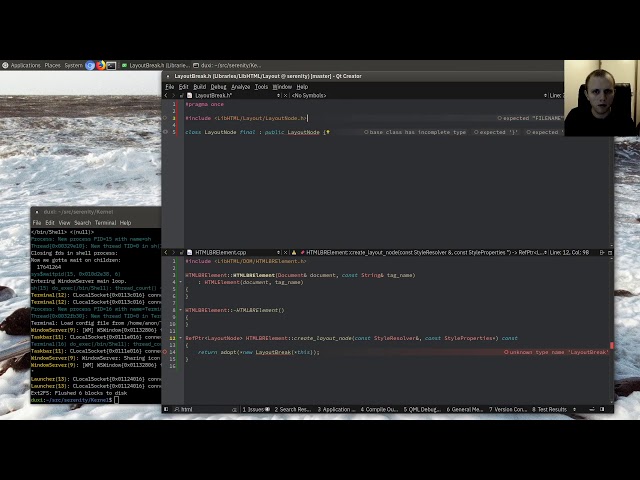Close the LayoutBreak.h document
This screenshot has height=480, width=640.
point(285,96)
